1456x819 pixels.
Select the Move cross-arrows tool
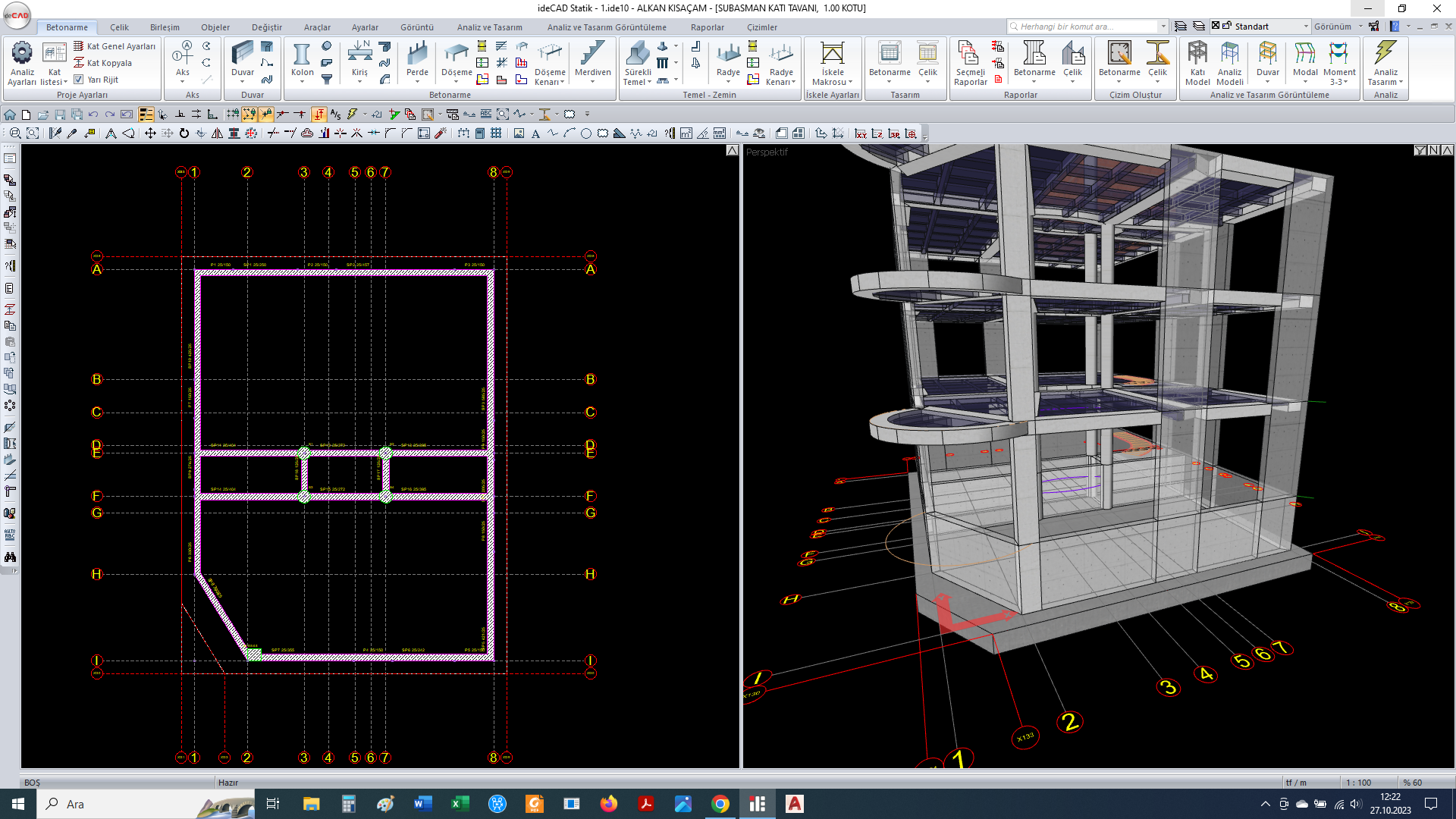[150, 133]
